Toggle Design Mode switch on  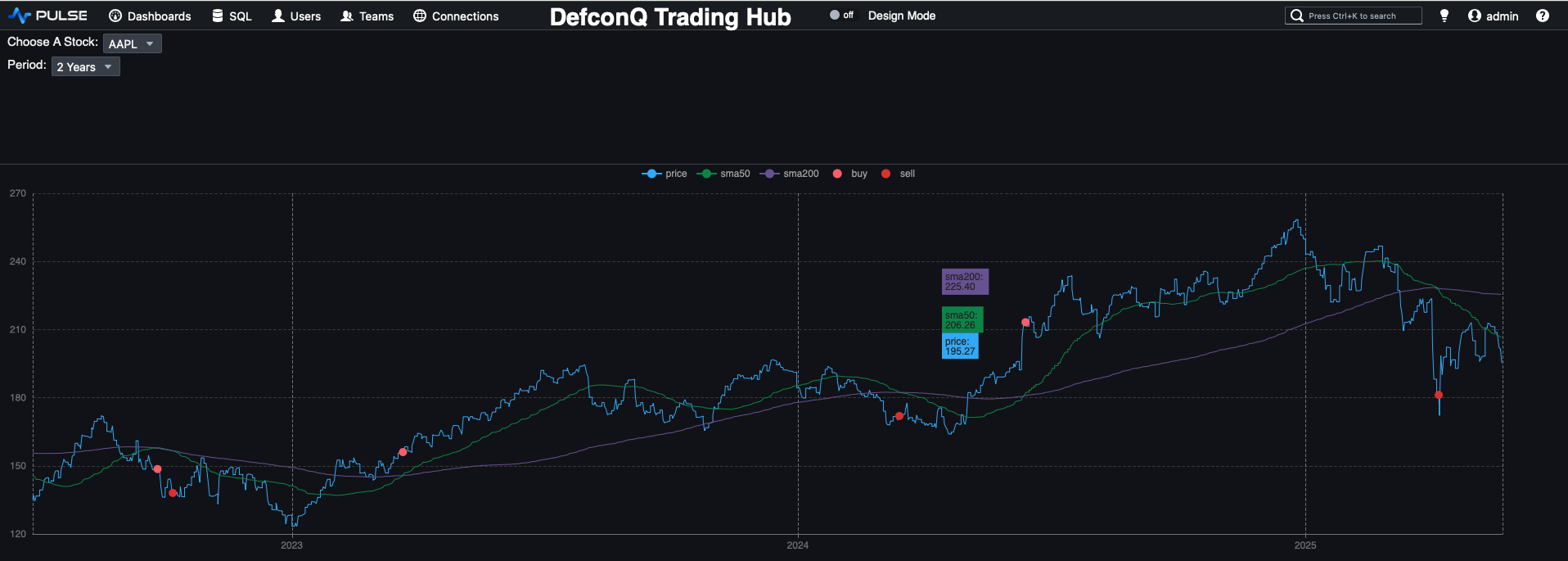coord(841,15)
